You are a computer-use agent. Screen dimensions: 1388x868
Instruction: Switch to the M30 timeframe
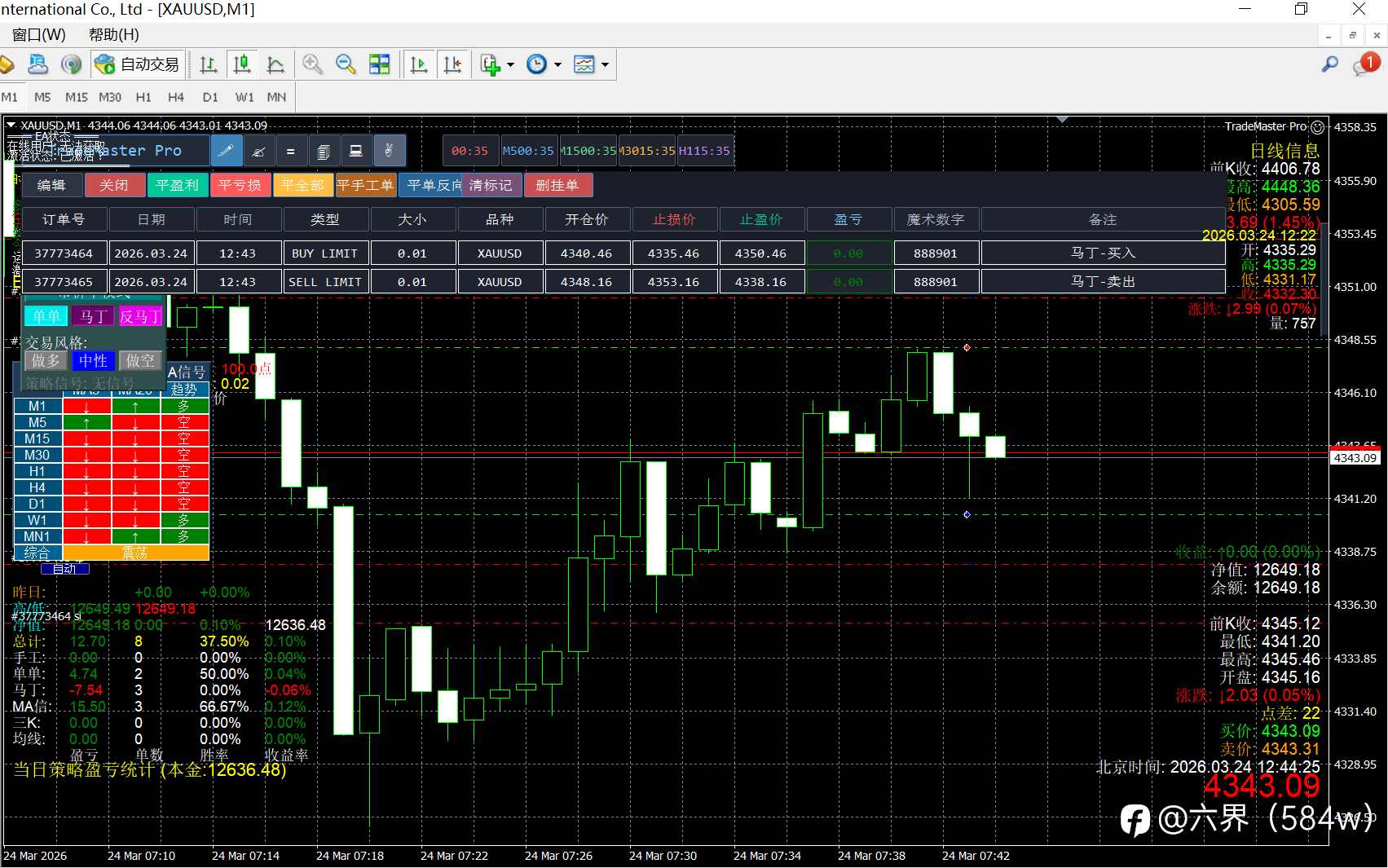point(110,97)
